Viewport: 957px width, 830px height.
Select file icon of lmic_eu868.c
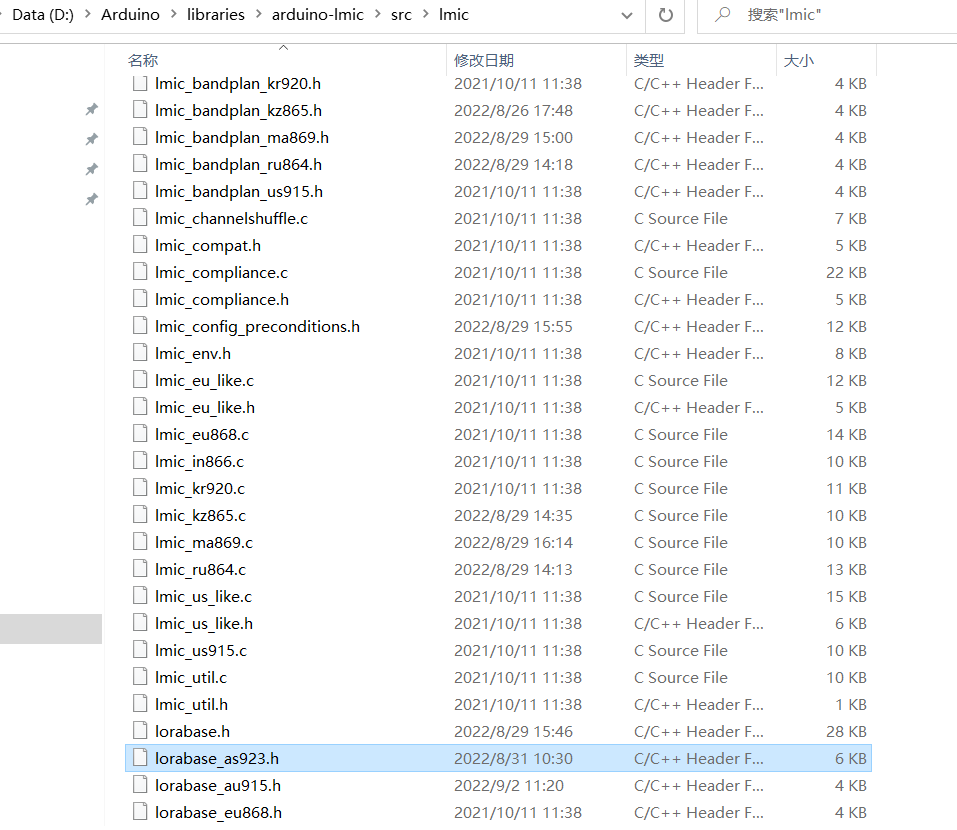pos(140,434)
